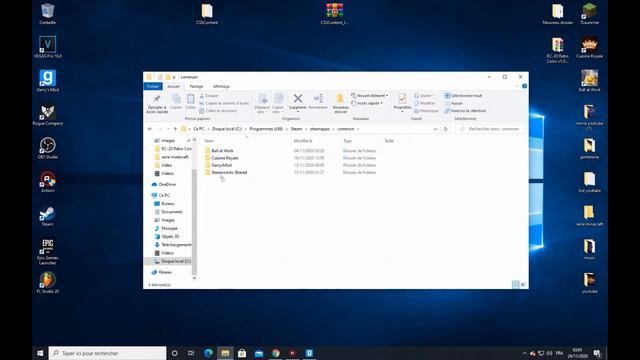Open Téléchargements in the navigation pane
This screenshot has height=360, width=640.
tap(176, 244)
